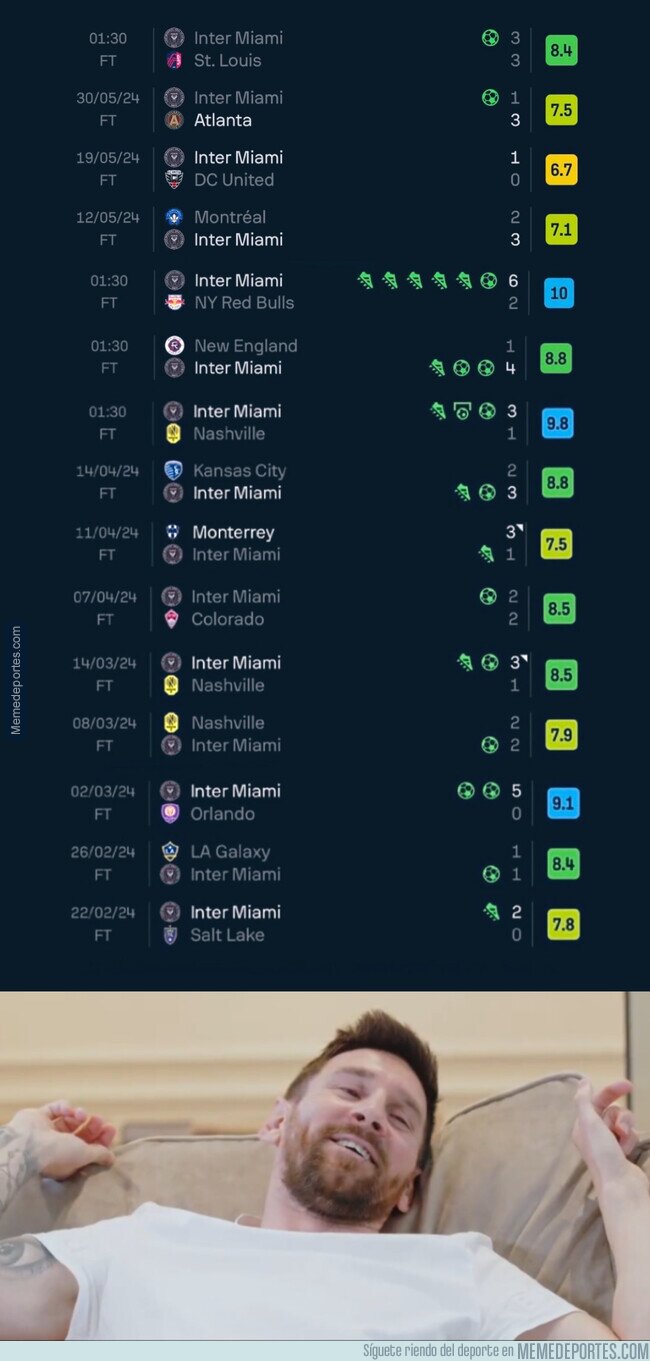Open the Salt Lake team name
650x1361 pixels.
tap(227, 935)
